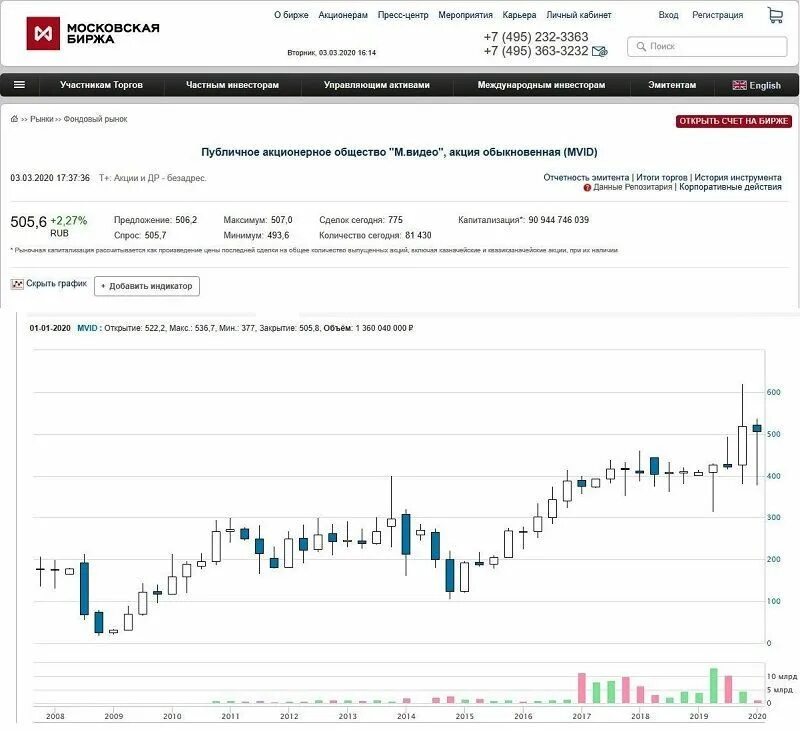Click the Вход login link
The image size is (800, 731).
tap(668, 15)
